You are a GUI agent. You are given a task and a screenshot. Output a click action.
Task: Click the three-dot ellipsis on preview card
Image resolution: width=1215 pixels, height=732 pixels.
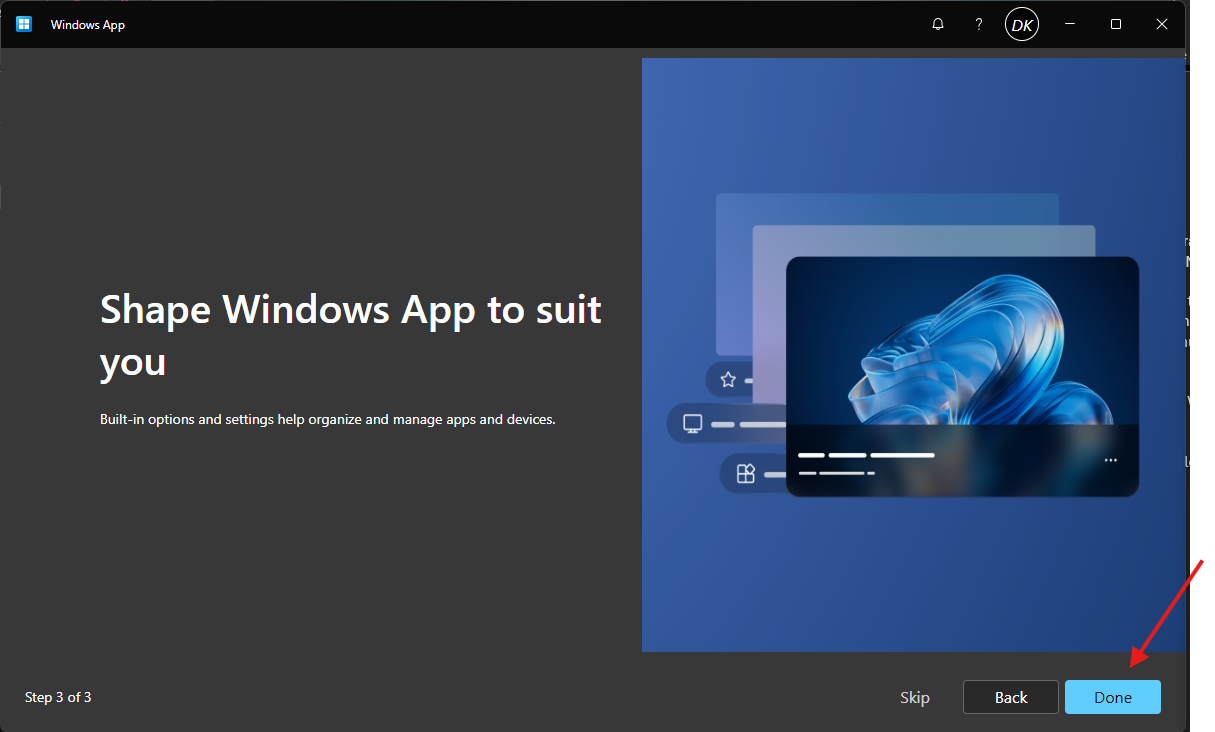[x=1110, y=460]
